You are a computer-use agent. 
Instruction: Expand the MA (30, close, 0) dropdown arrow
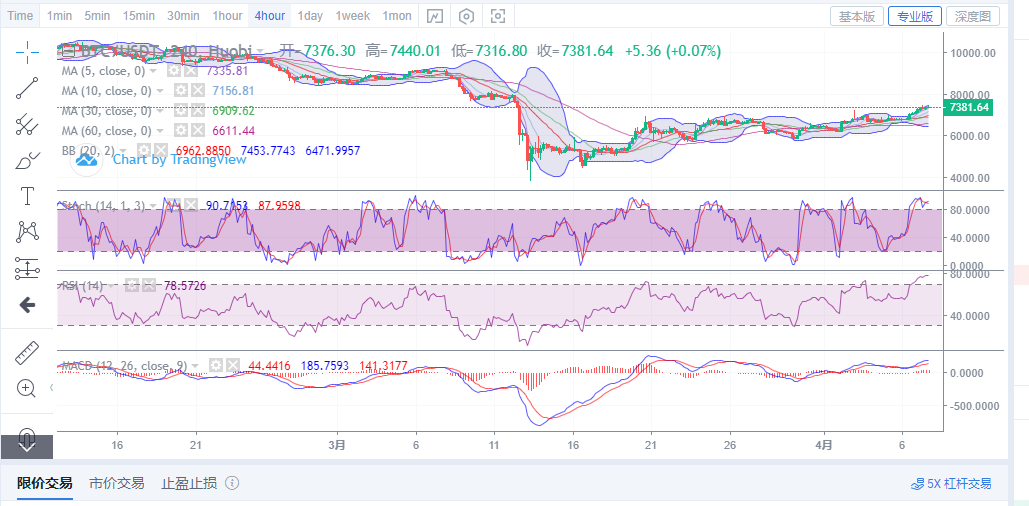(x=161, y=111)
